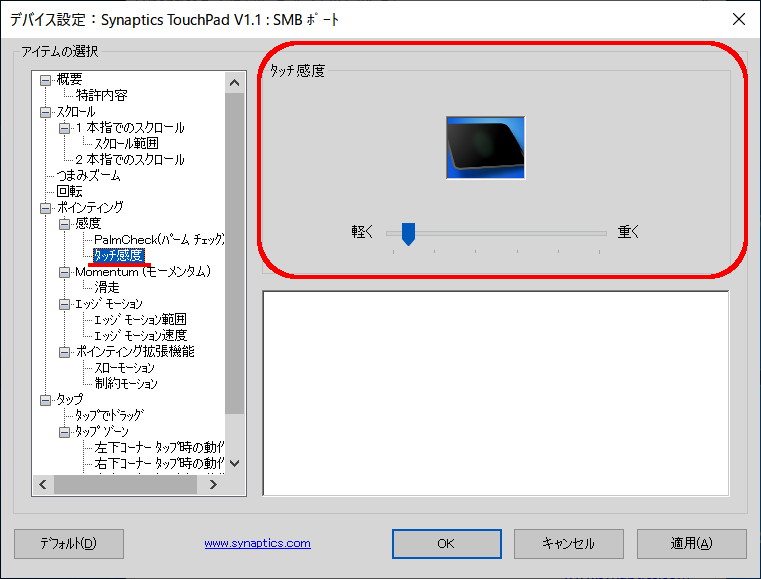Collapse the Momentum (モーメンタム) node

tap(64, 272)
